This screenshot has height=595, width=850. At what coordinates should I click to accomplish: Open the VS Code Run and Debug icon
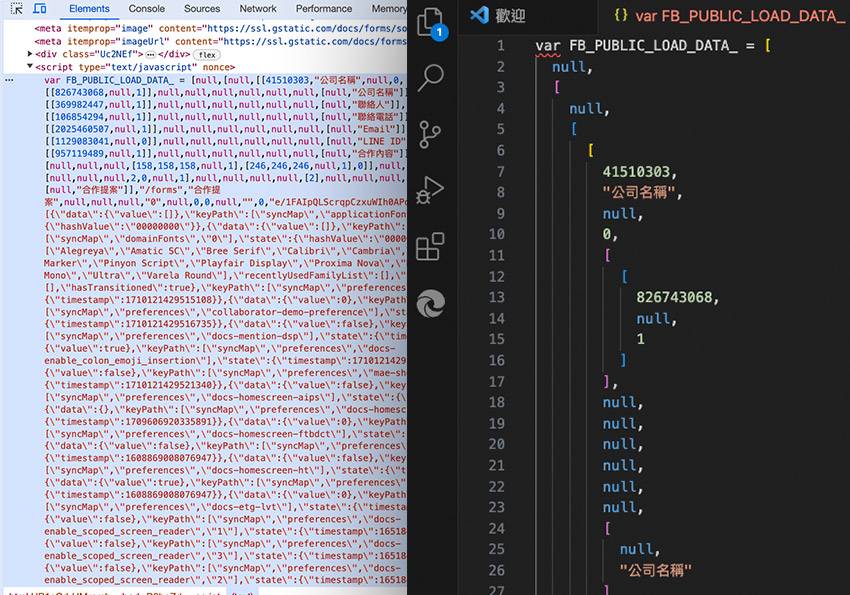click(430, 190)
